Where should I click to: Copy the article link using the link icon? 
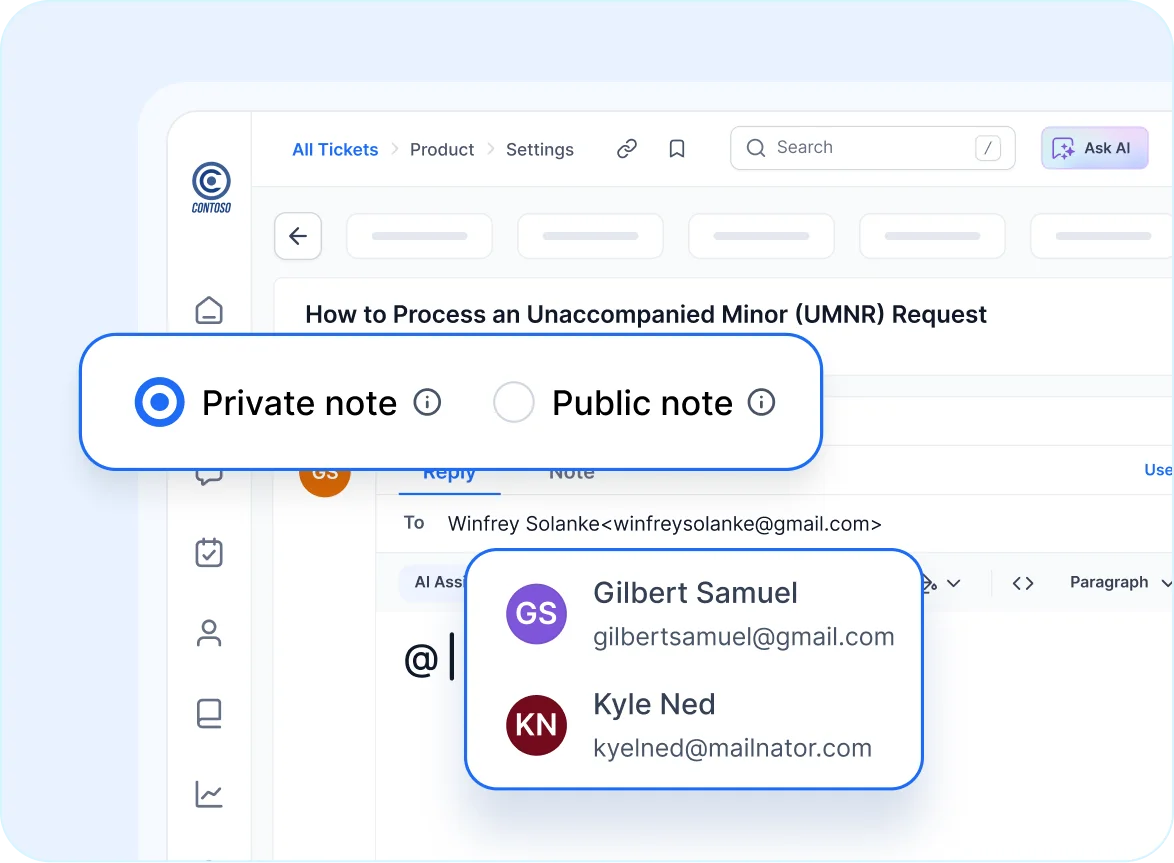(627, 147)
